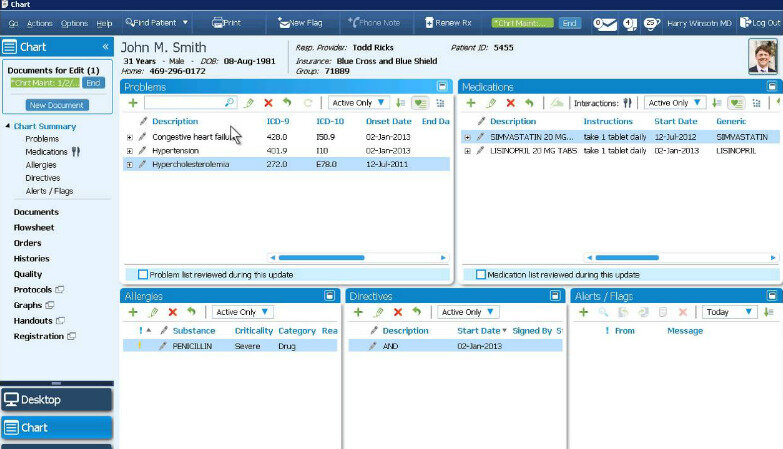Open the Active Only dropdown in Problems
Viewport: 783px width, 449px height.
click(361, 103)
